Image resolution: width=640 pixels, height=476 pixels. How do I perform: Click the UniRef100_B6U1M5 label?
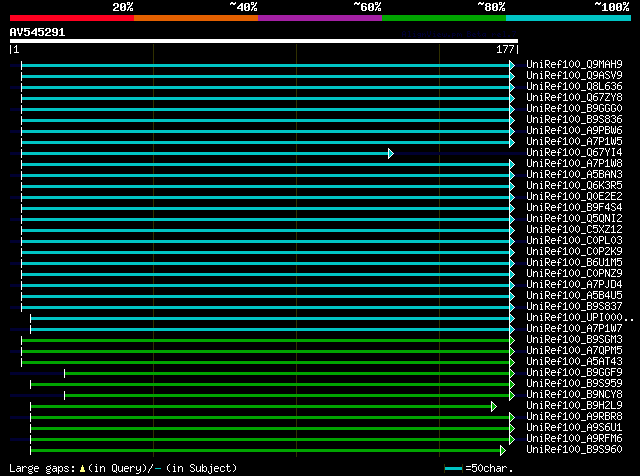(x=574, y=262)
